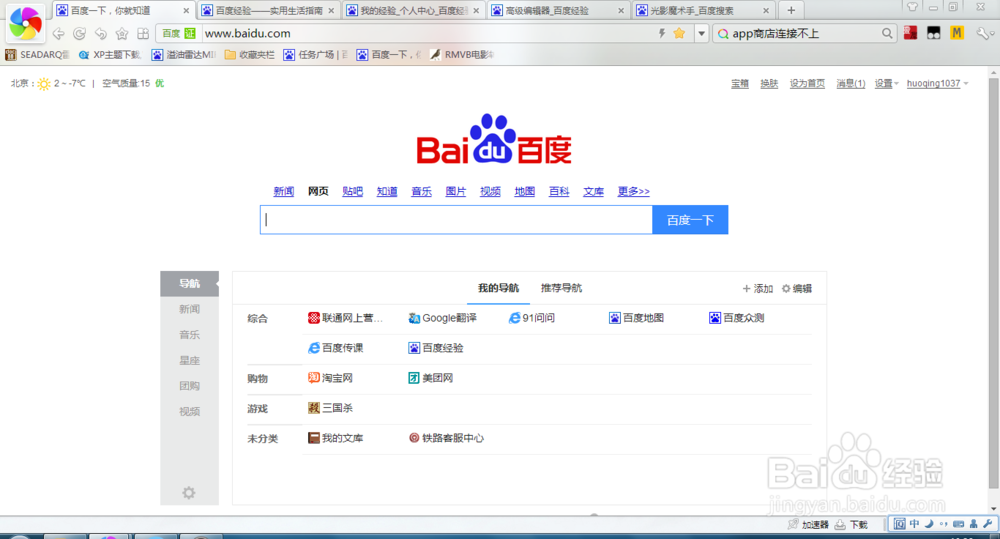Open 收藏夹栏 bookmarks folder
Image resolution: width=1000 pixels, height=539 pixels.
(x=249, y=55)
